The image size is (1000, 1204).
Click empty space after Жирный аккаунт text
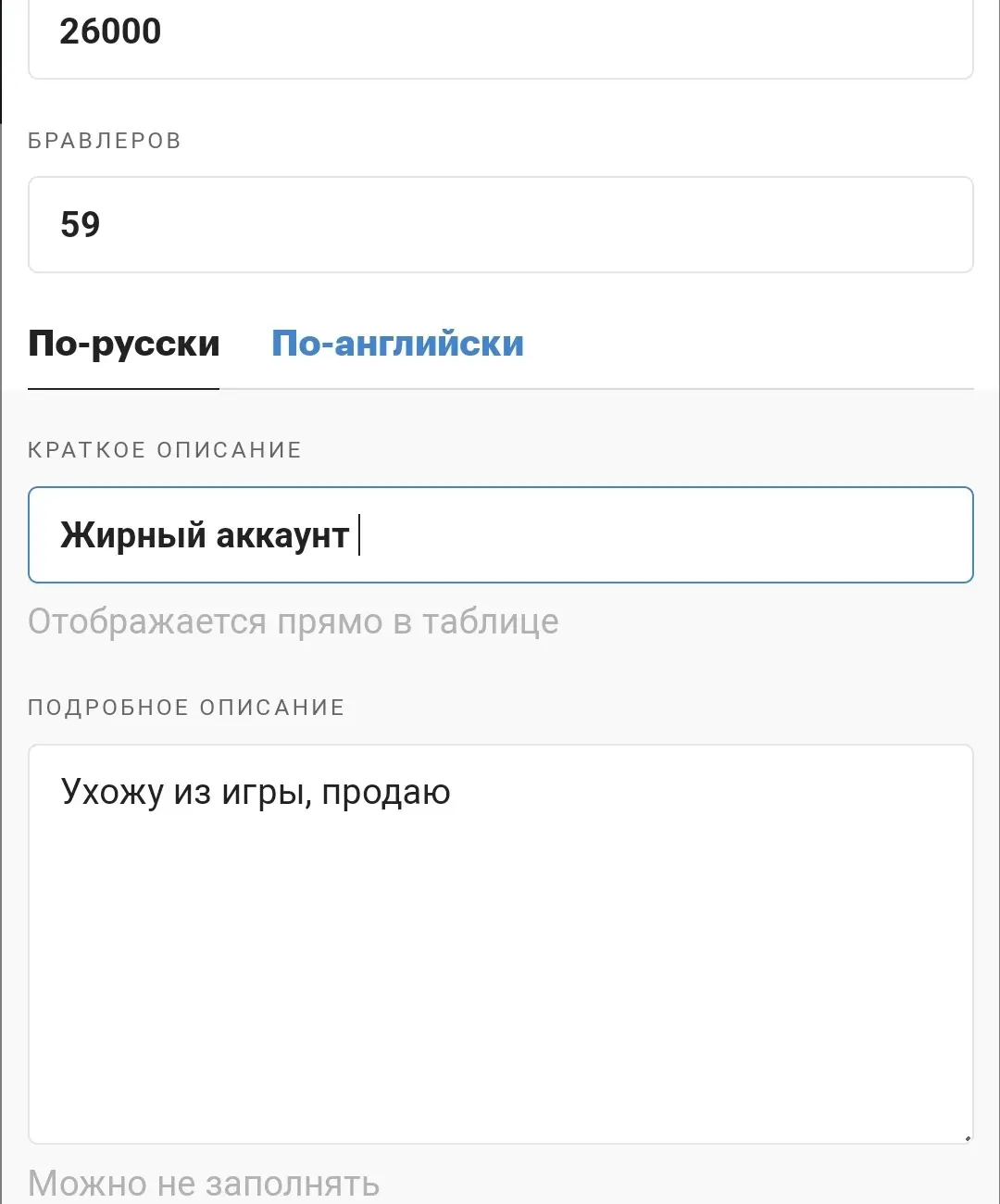667,535
